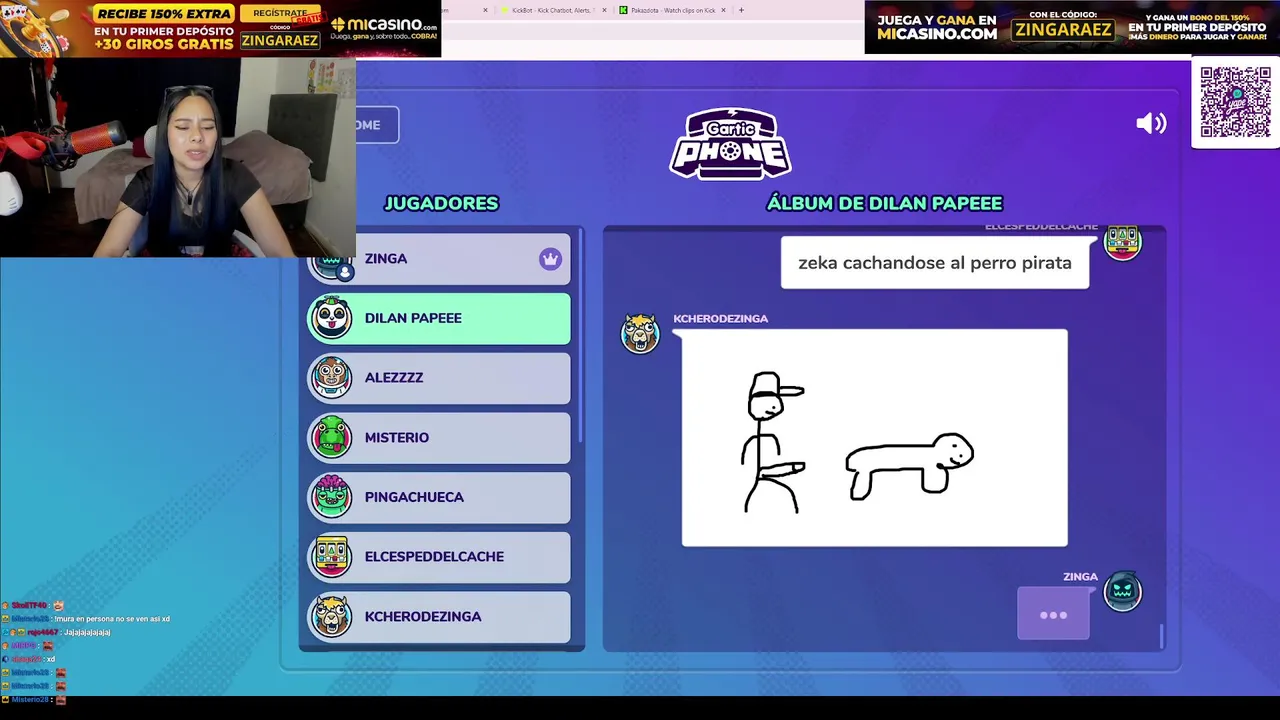Click the ZINGA name label by typing bubble
The image size is (1280, 720).
[1080, 577]
